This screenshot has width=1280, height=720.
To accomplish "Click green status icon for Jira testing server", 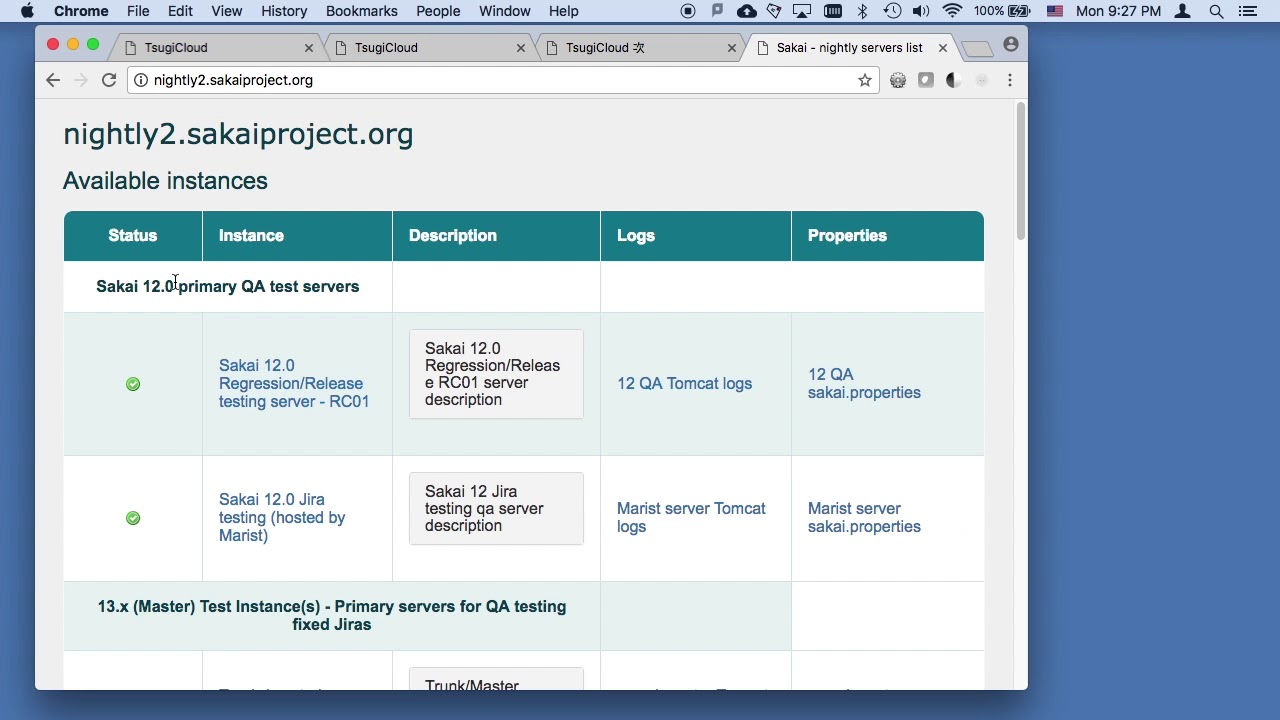I will (133, 518).
